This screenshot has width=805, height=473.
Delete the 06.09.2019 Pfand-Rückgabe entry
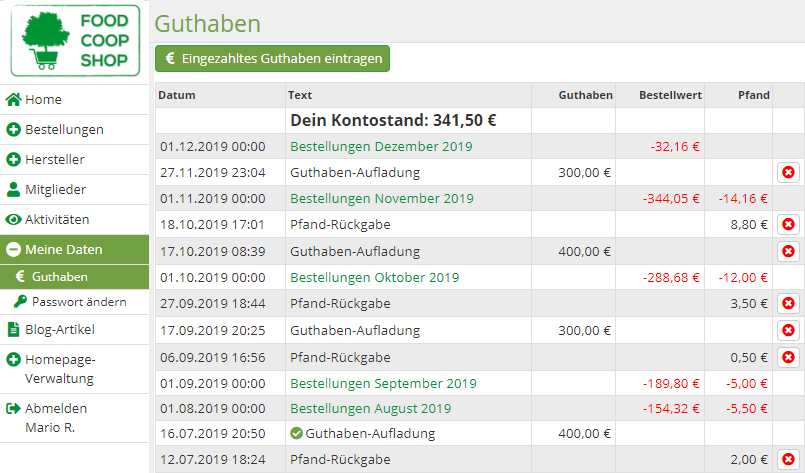788,357
